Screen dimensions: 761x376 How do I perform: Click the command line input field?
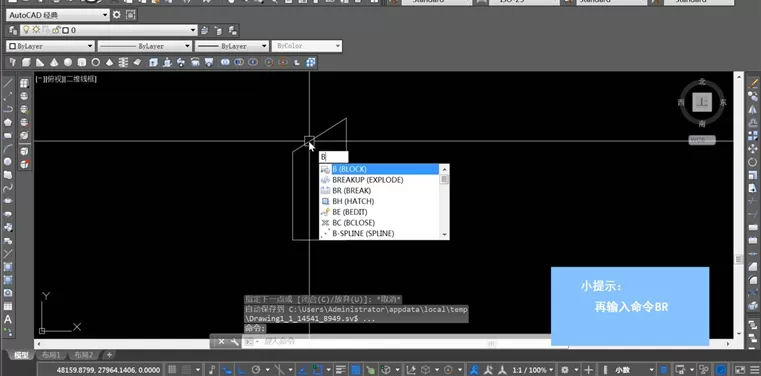374,342
